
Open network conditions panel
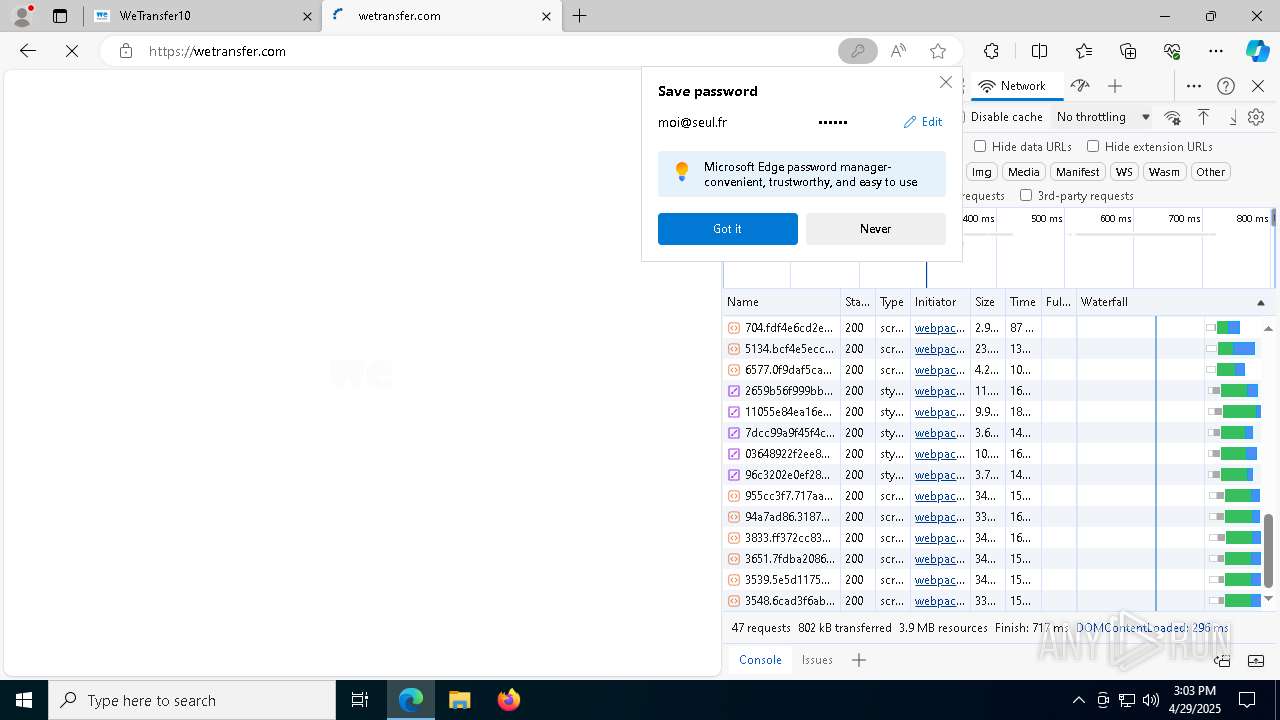pos(1173,117)
